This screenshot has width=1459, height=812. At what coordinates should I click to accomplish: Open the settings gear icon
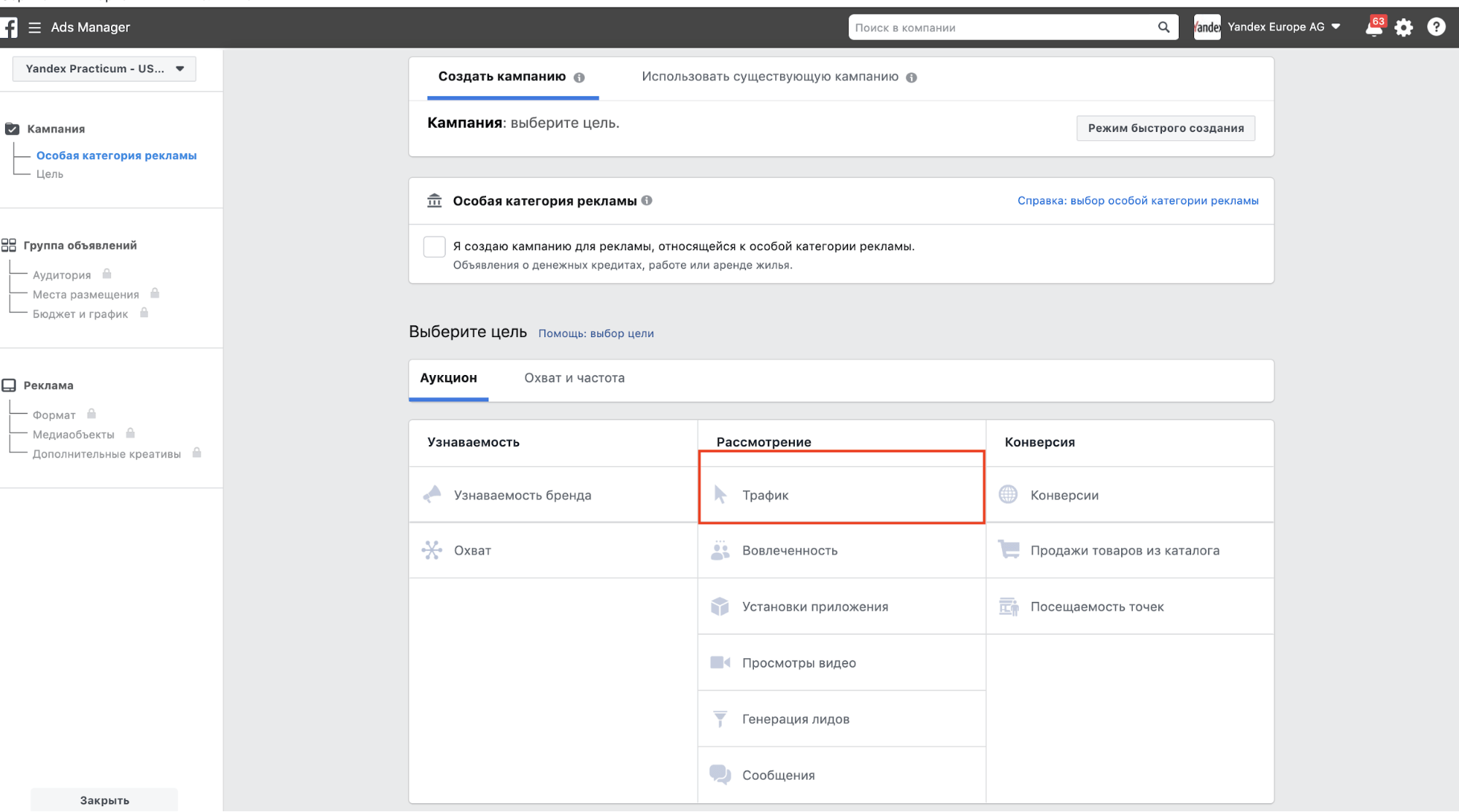[x=1403, y=27]
